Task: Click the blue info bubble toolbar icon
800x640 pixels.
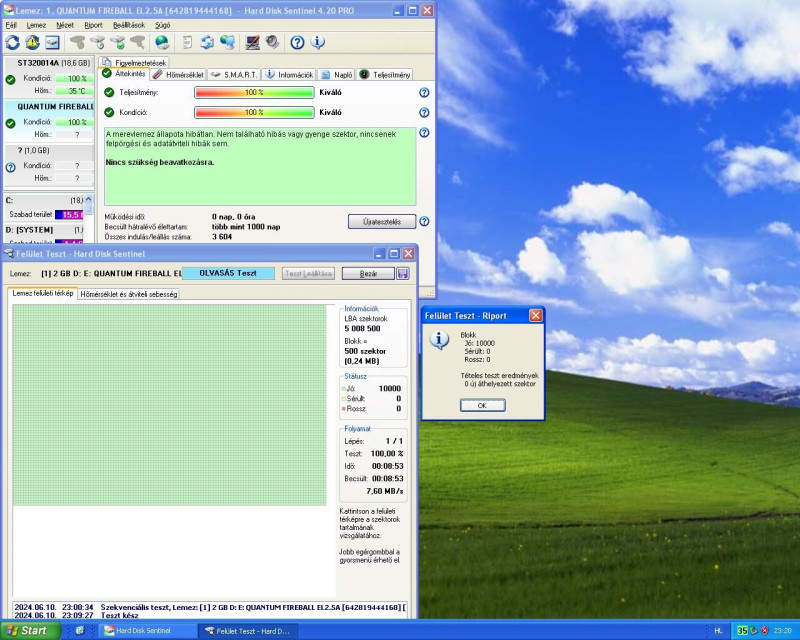Action: pos(317,42)
